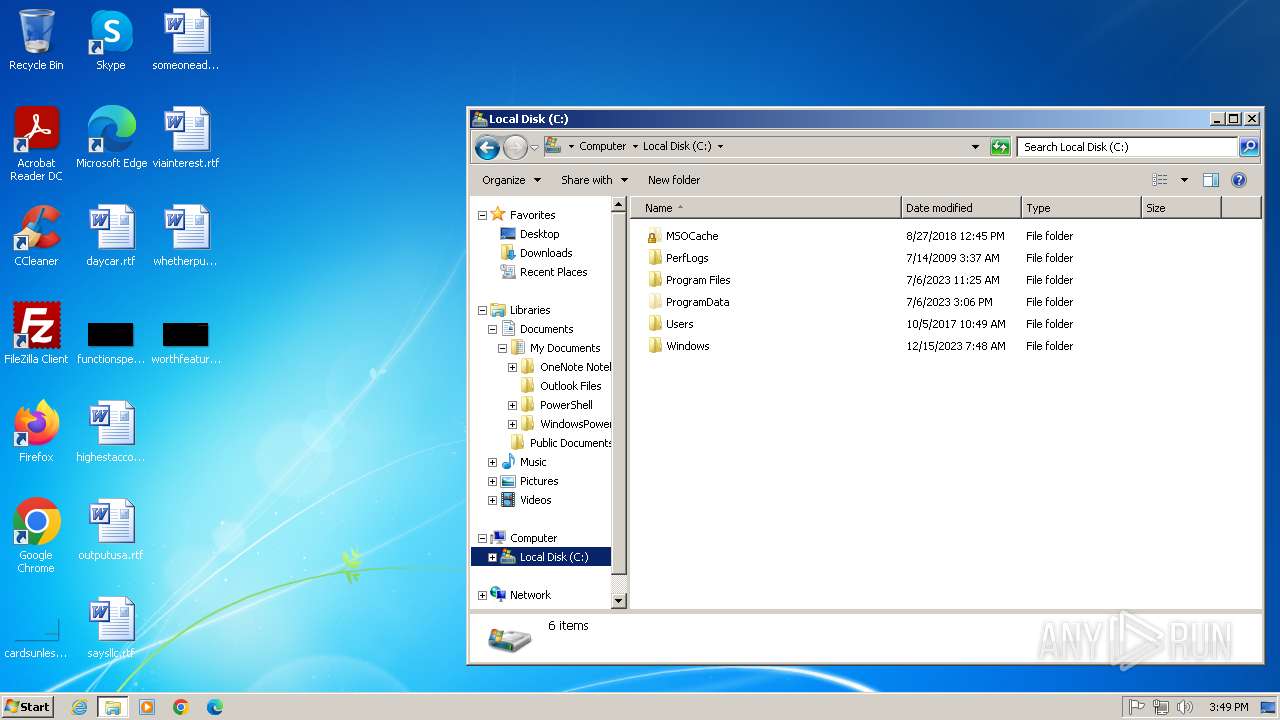Expand the Videos library node
This screenshot has height=720, width=1280.
492,500
